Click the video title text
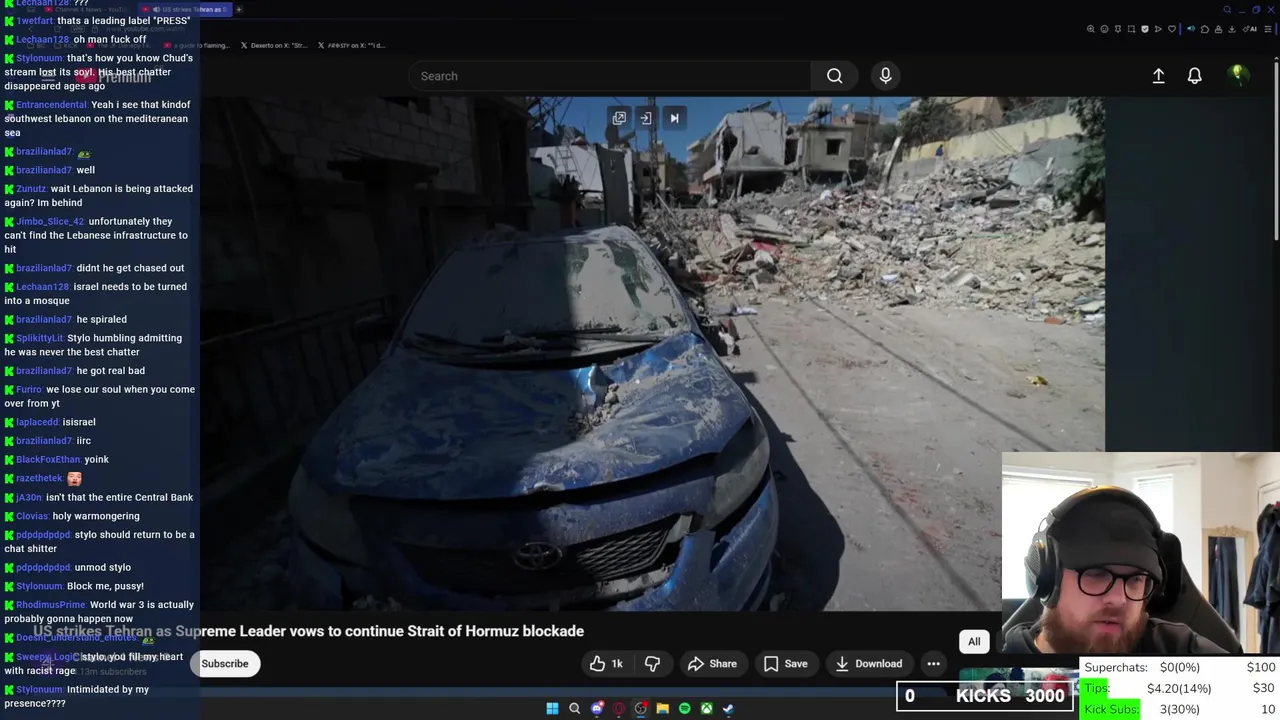The width and height of the screenshot is (1280, 720). tap(308, 631)
